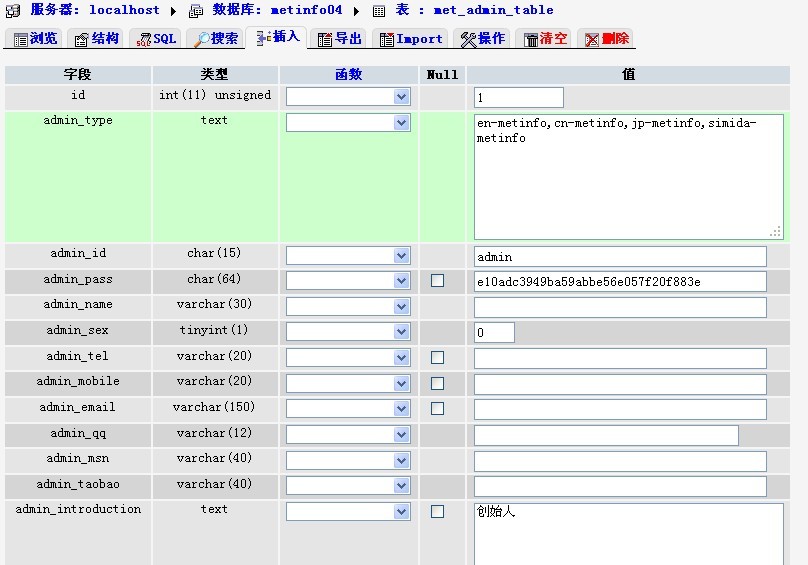Click the Drop tab's red X icon
808x565 pixels.
tap(592, 40)
